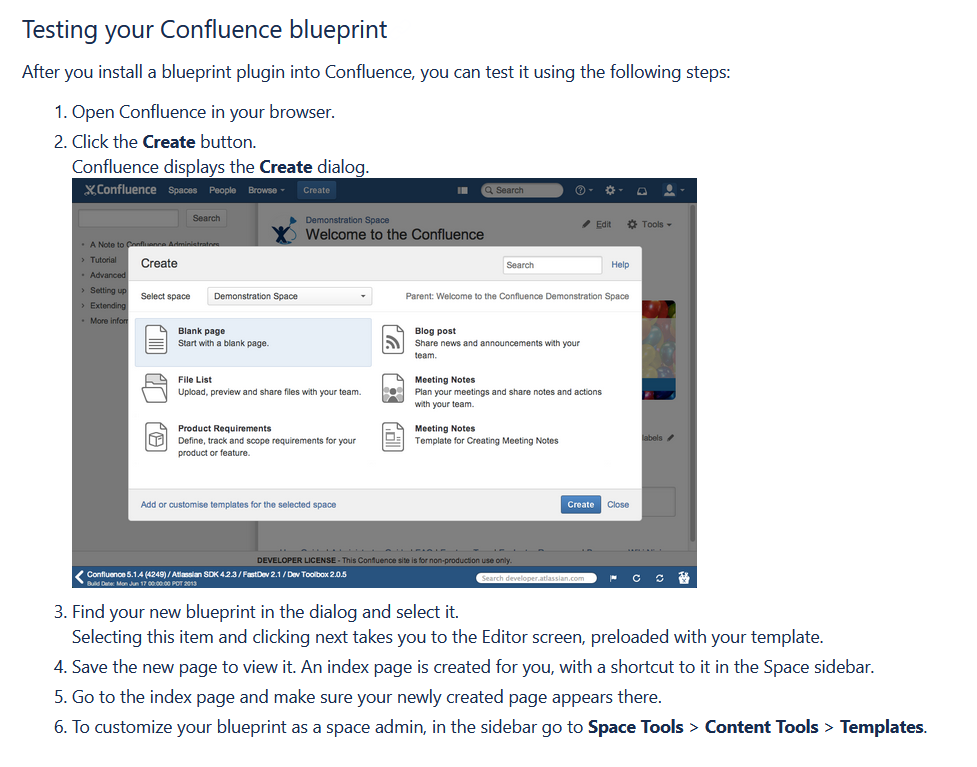
Task: Click the refresh arrows icon in developer toolbar
Action: pos(659,579)
